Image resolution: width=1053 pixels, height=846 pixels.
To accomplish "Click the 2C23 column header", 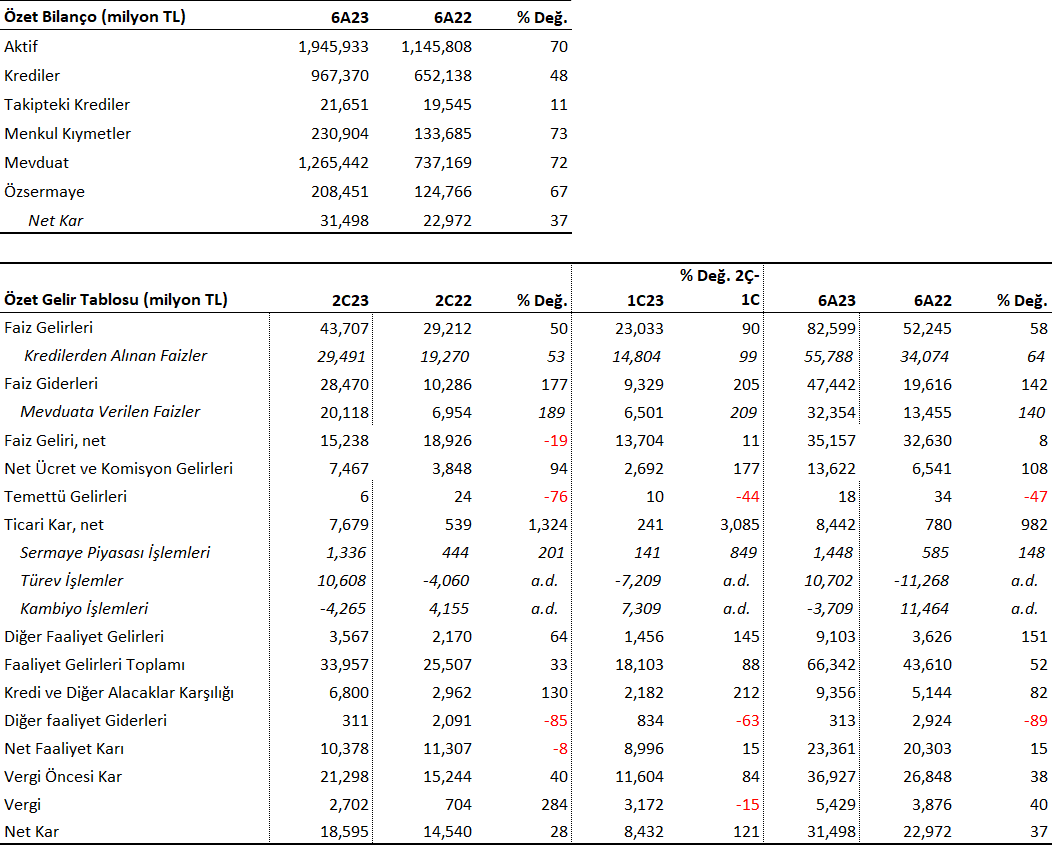I will click(x=351, y=301).
